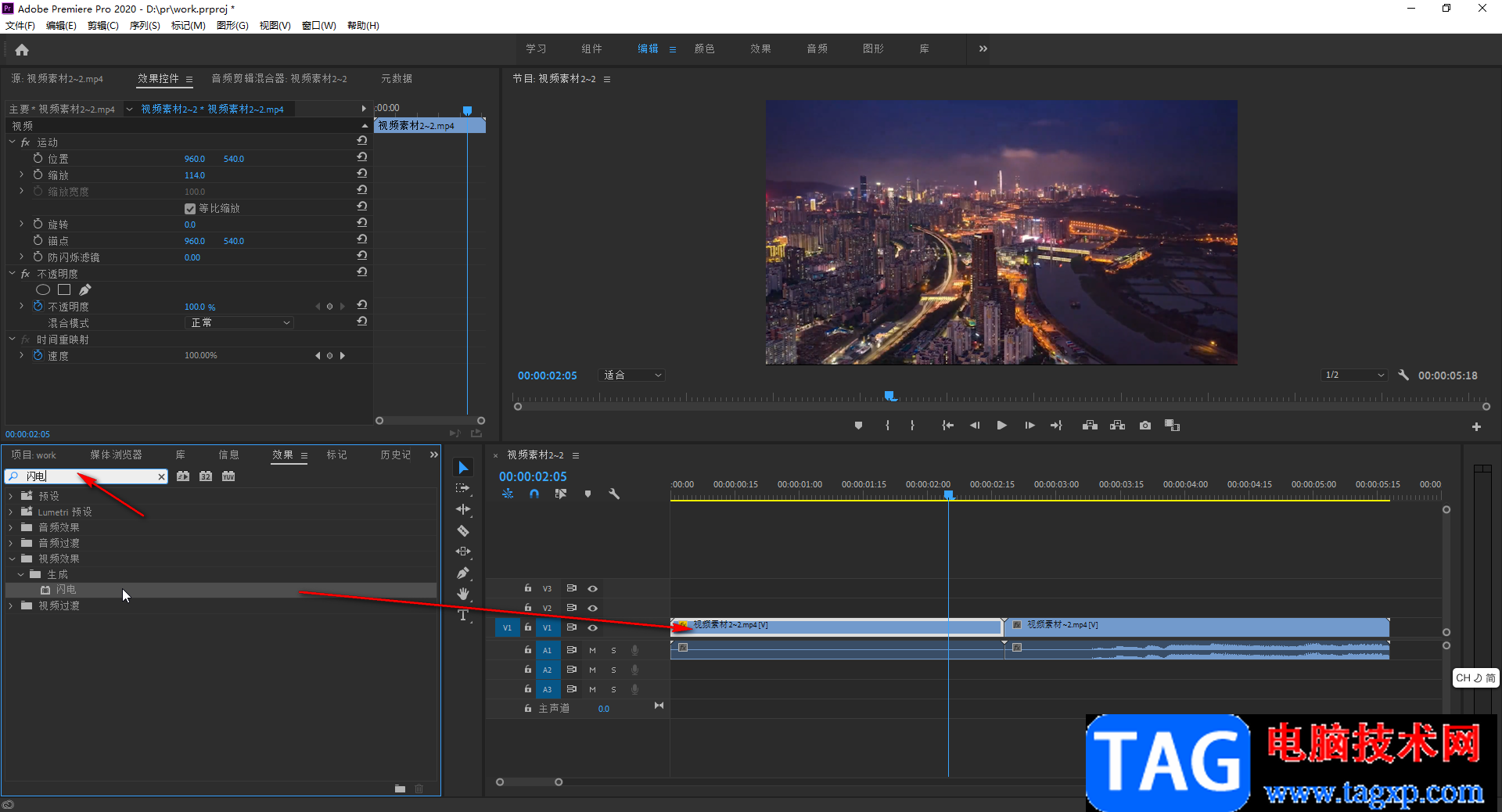
Task: Expand the Scale parameter
Action: (x=21, y=174)
